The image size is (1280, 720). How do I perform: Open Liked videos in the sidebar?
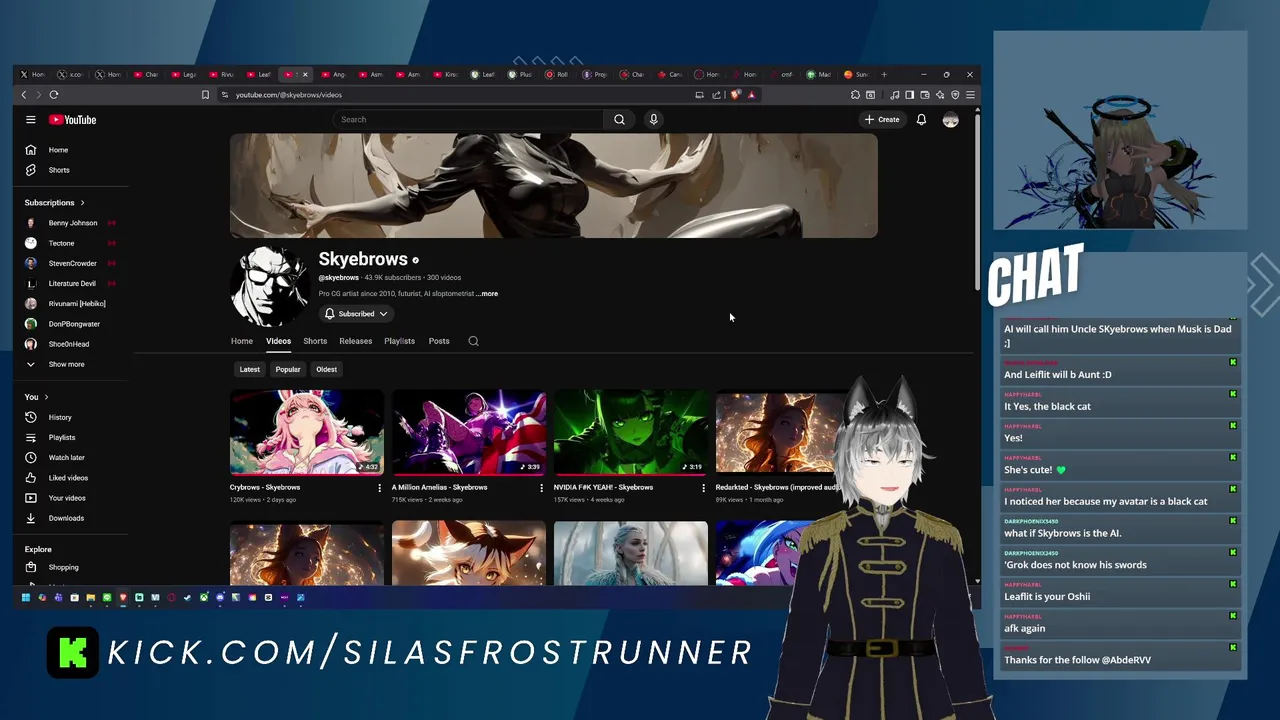70,478
